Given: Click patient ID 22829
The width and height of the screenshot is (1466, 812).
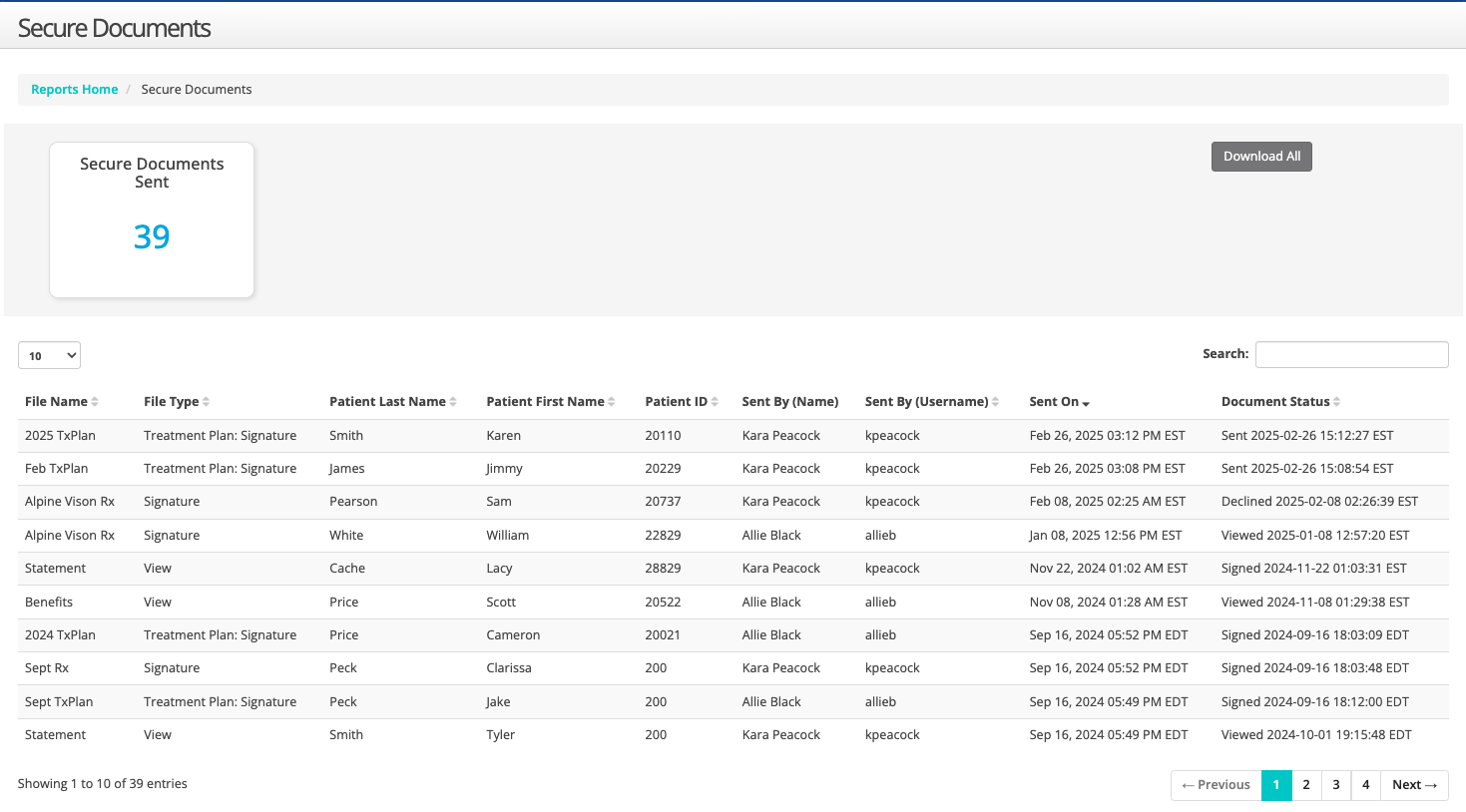Looking at the screenshot, I should [663, 536].
